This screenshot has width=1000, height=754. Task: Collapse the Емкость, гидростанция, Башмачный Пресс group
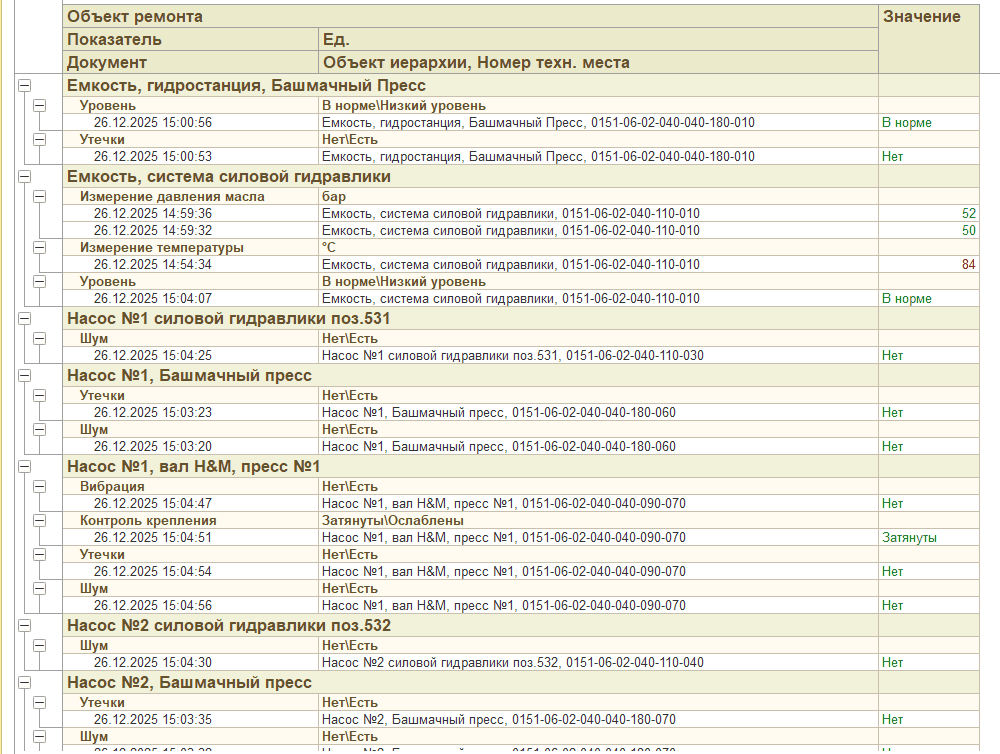pos(24,85)
